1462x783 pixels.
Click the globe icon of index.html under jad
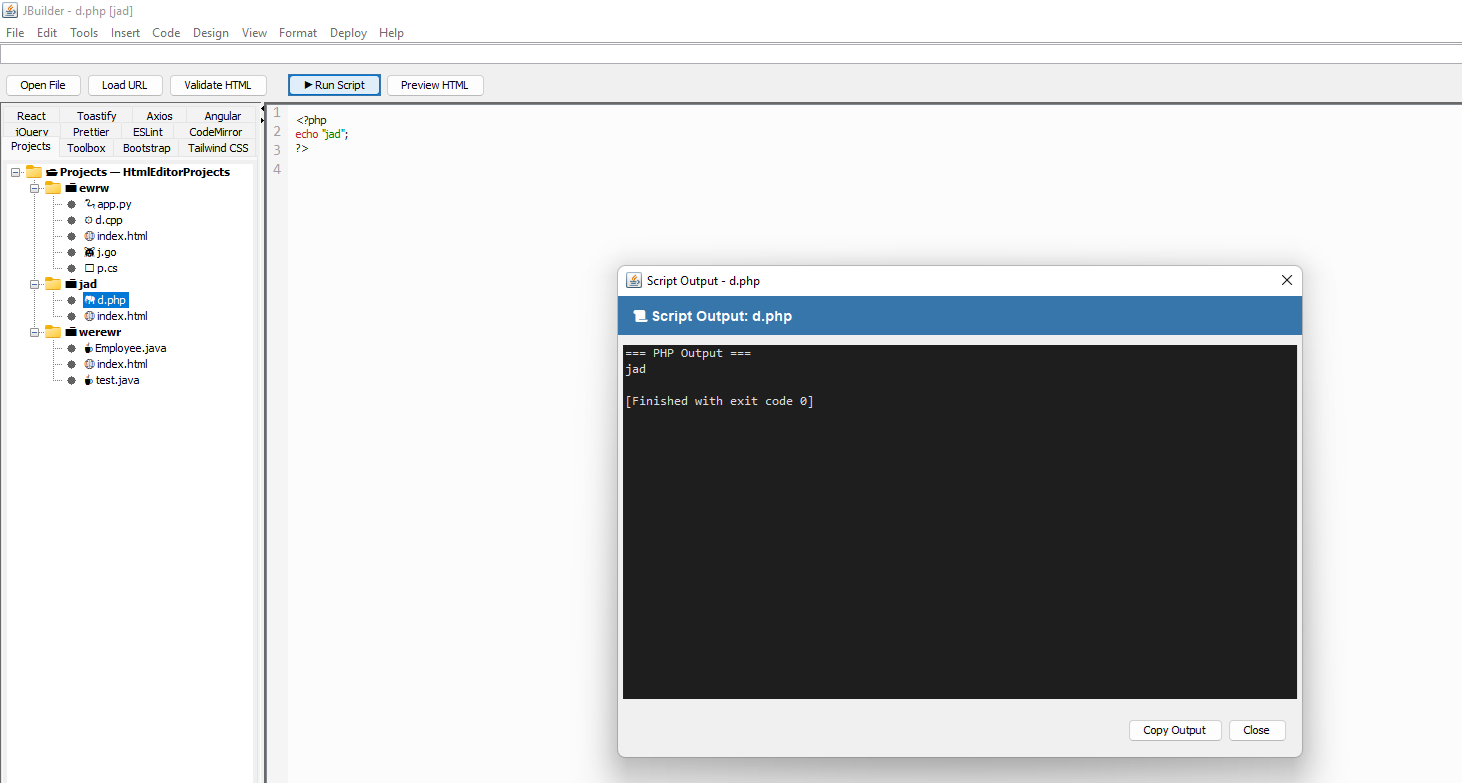pyautogui.click(x=89, y=316)
